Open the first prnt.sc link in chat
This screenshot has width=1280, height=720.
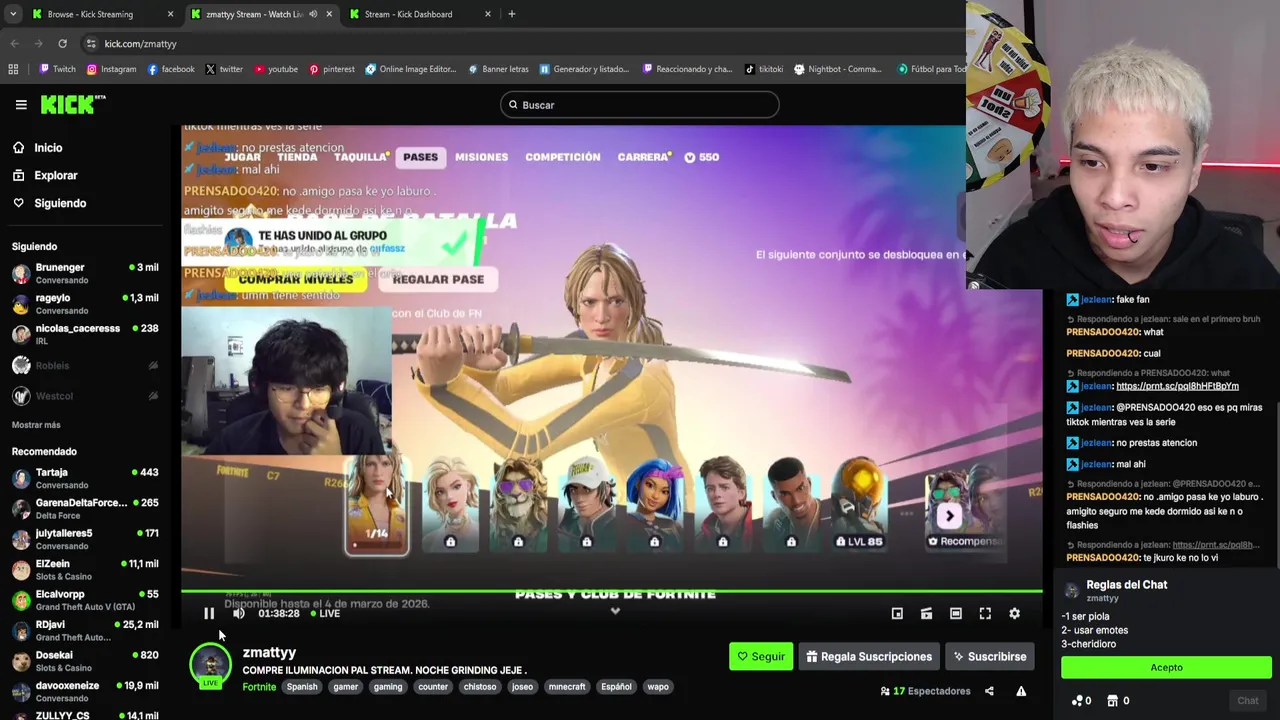click(1177, 386)
